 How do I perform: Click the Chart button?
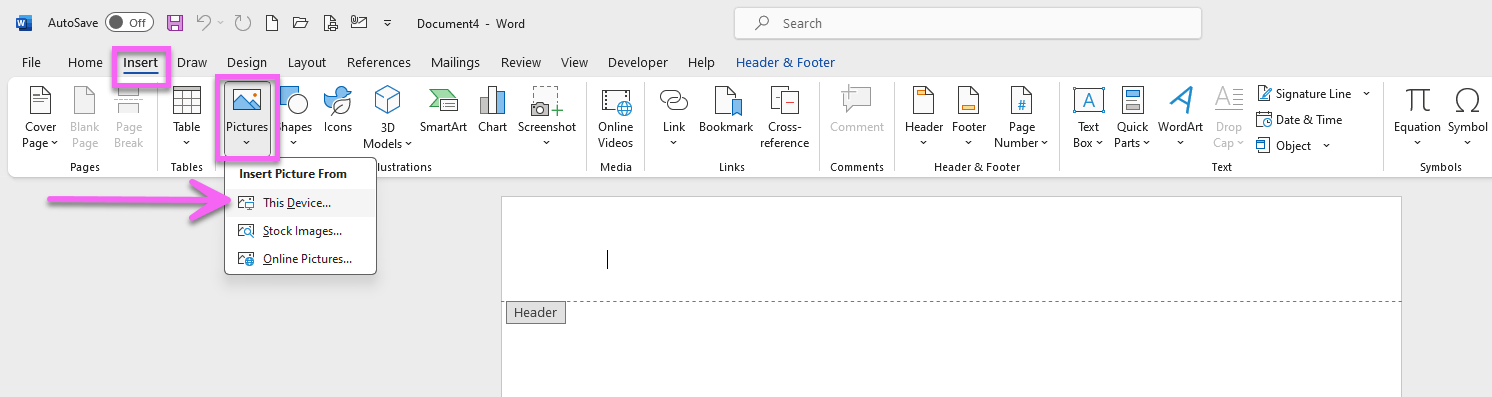(492, 110)
